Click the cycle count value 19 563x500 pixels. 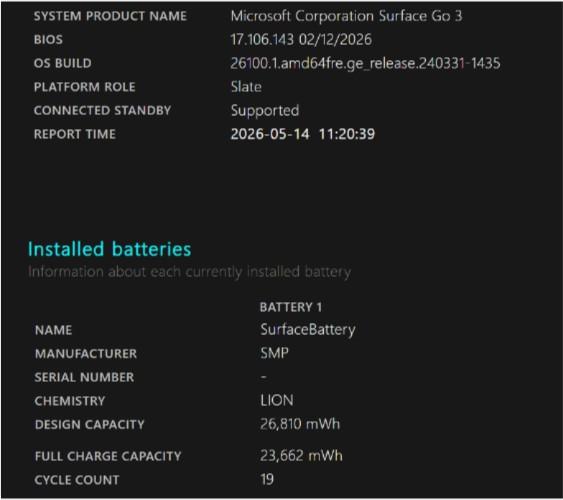coord(267,480)
